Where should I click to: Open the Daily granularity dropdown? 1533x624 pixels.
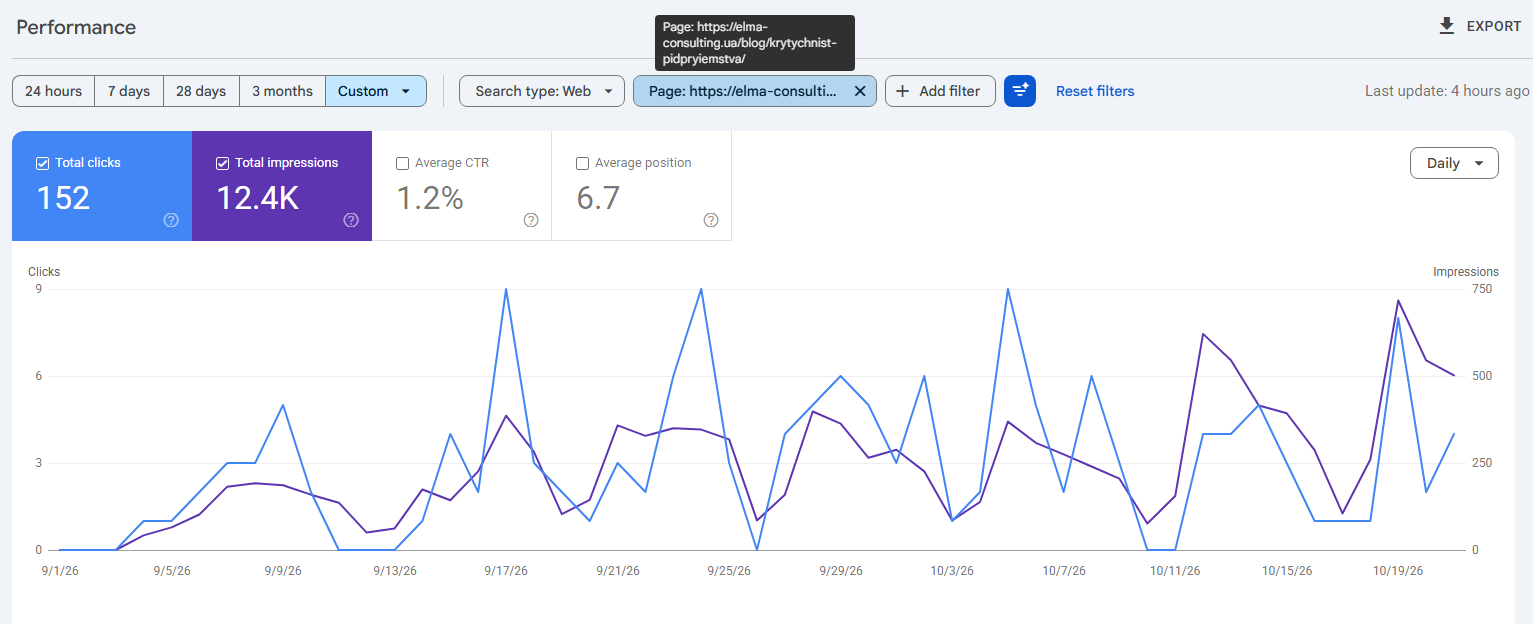click(x=1454, y=163)
